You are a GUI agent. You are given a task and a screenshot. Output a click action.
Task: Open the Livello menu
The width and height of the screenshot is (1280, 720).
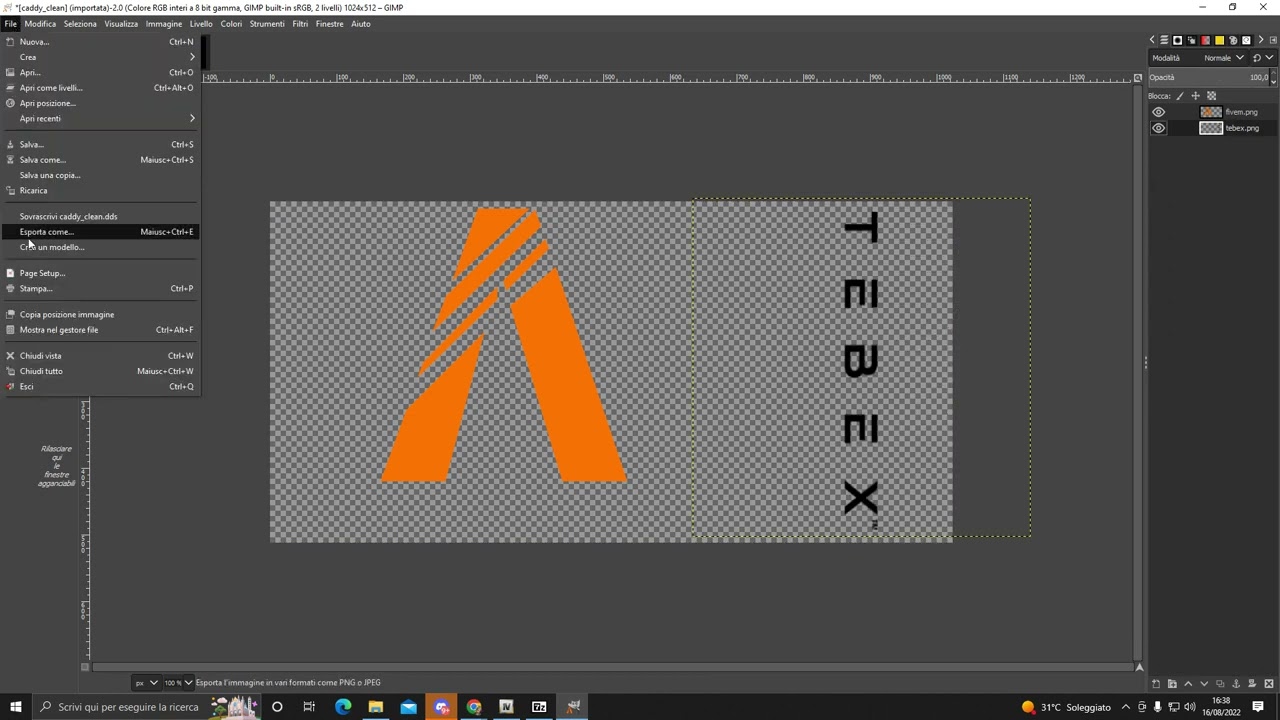coord(201,24)
